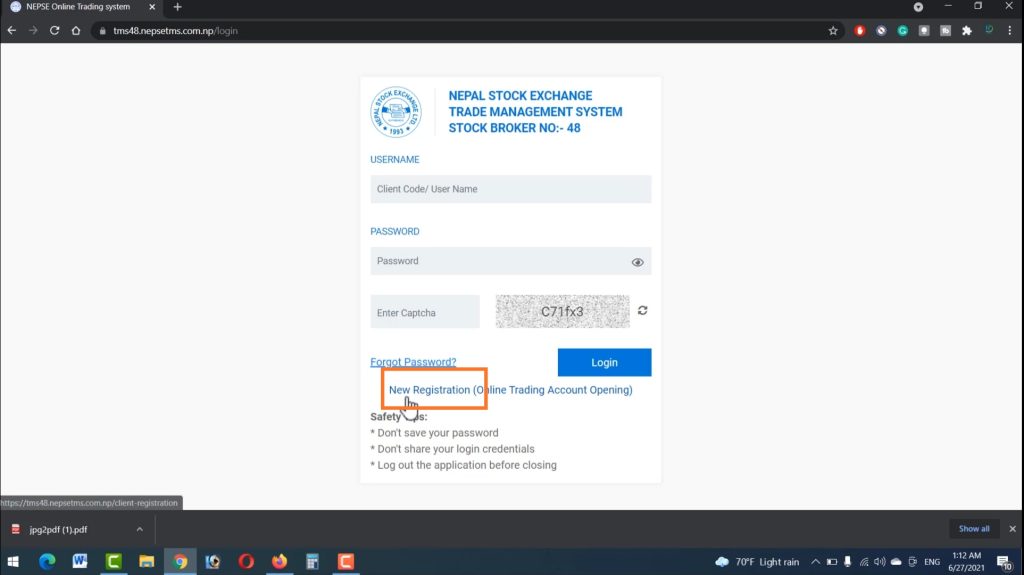This screenshot has height=575, width=1024.
Task: Open a new browser tab
Action: click(x=178, y=7)
